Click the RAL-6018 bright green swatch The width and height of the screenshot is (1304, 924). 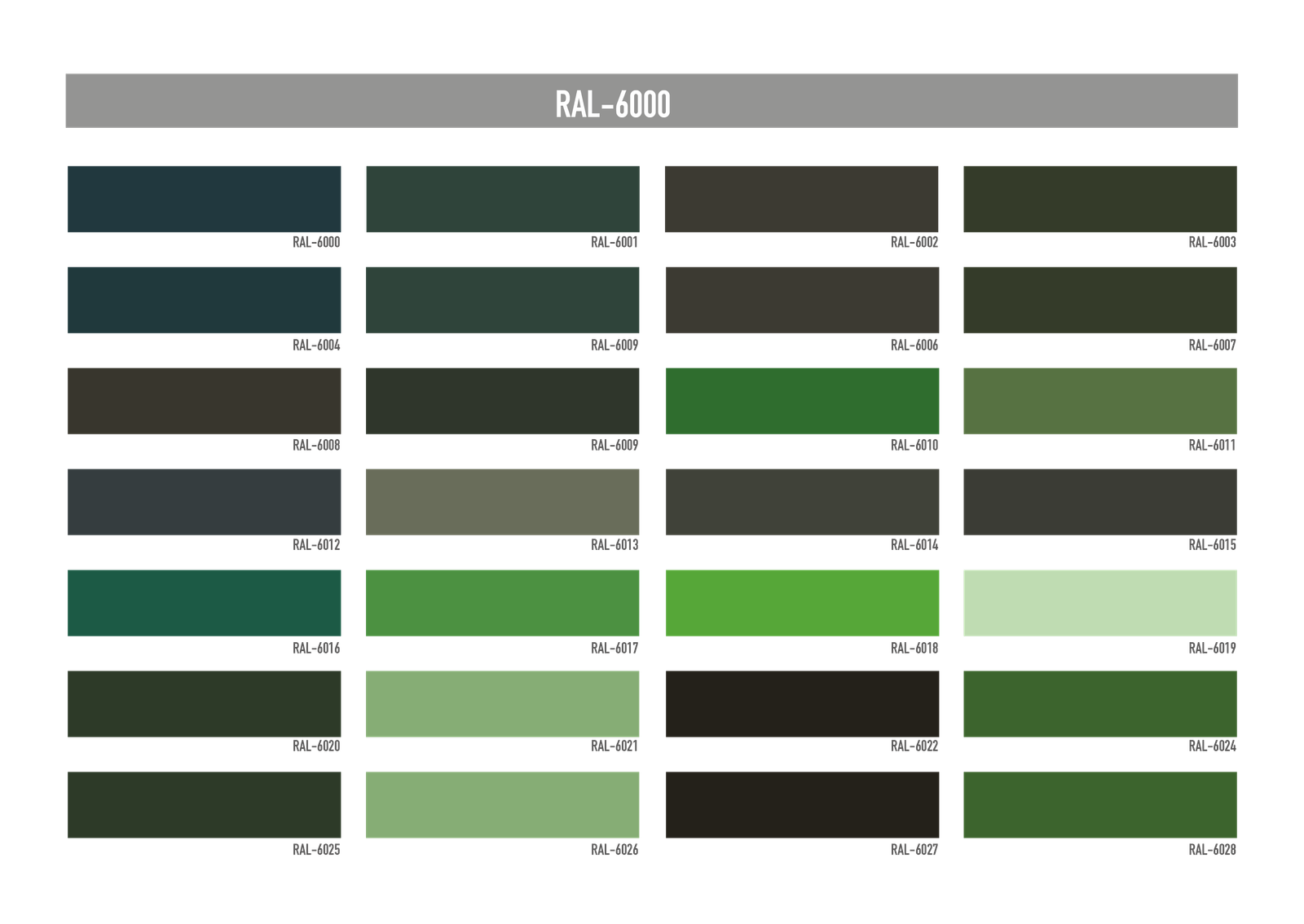click(802, 603)
